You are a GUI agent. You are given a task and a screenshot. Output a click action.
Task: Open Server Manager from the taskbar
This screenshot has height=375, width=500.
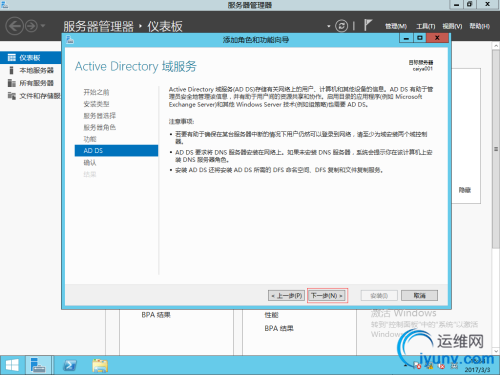coord(38,365)
